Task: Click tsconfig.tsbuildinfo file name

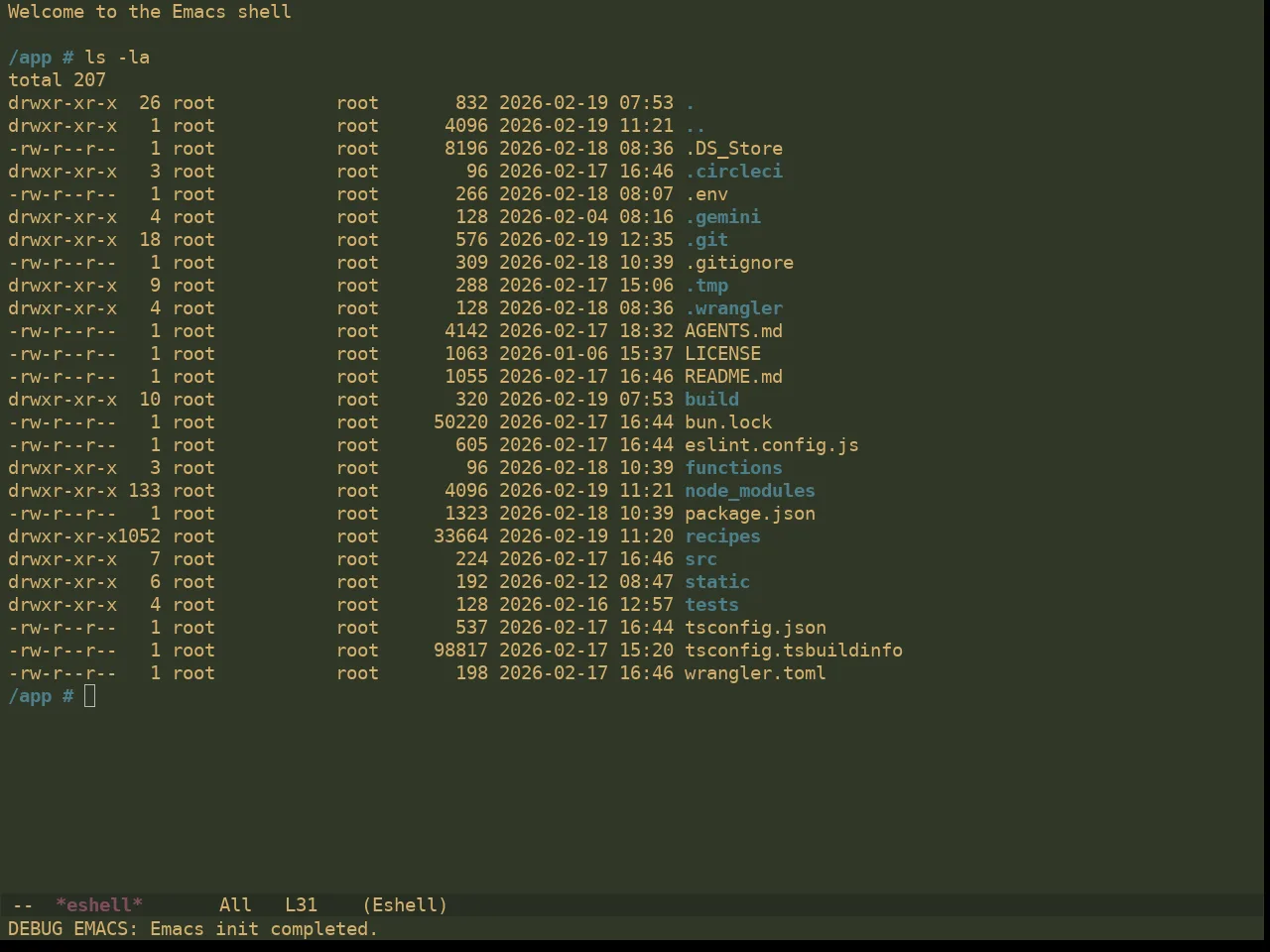Action: pyautogui.click(x=794, y=651)
